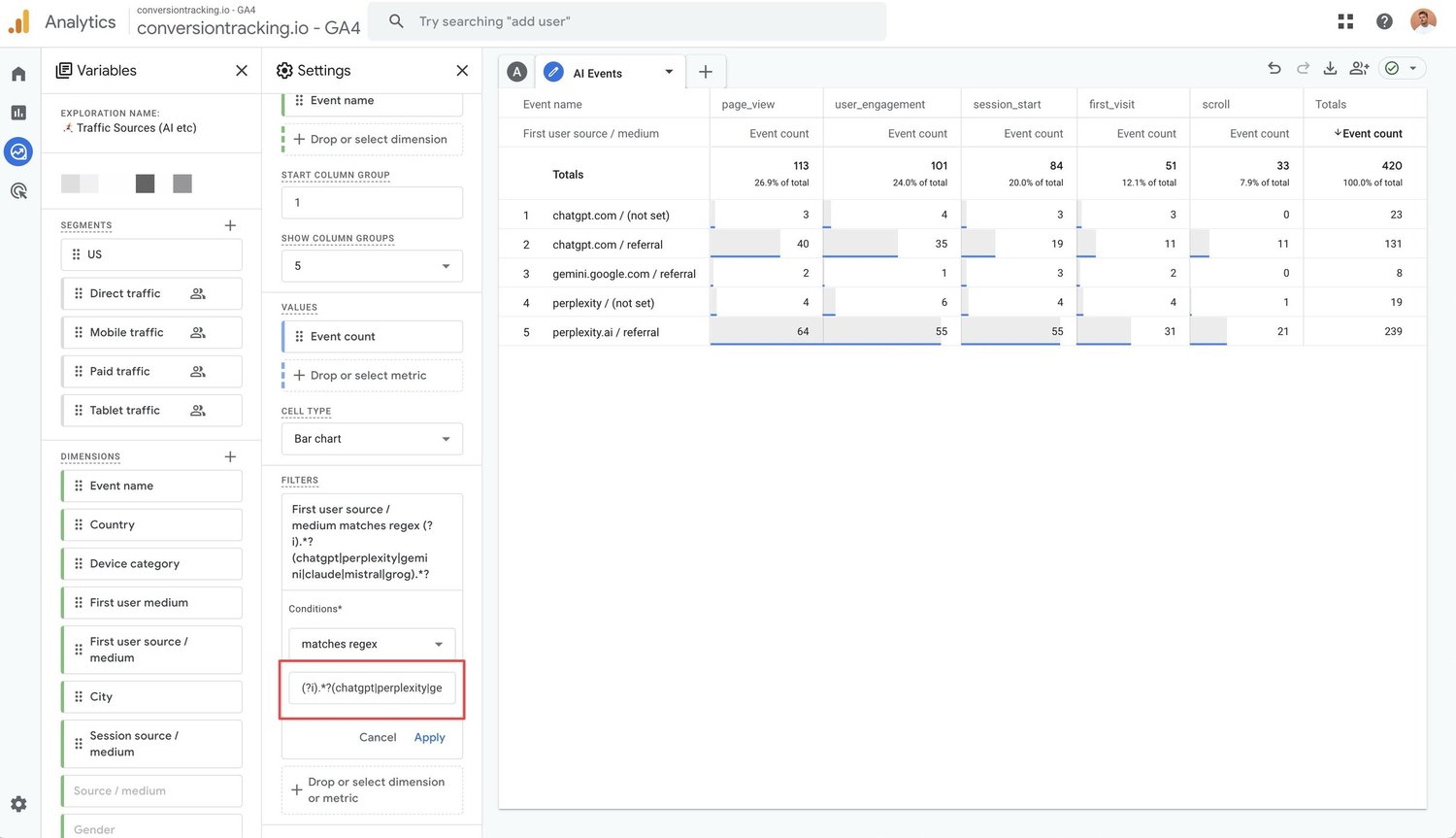This screenshot has width=1456, height=838.
Task: Select the City dimension
Action: [151, 696]
